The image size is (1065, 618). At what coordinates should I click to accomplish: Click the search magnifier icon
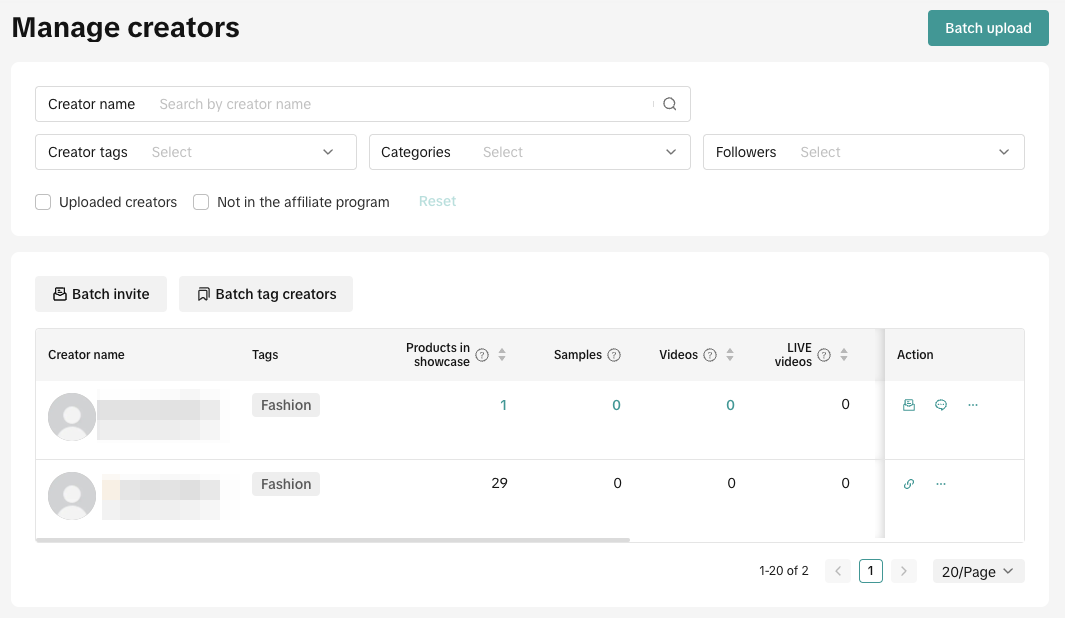click(670, 104)
